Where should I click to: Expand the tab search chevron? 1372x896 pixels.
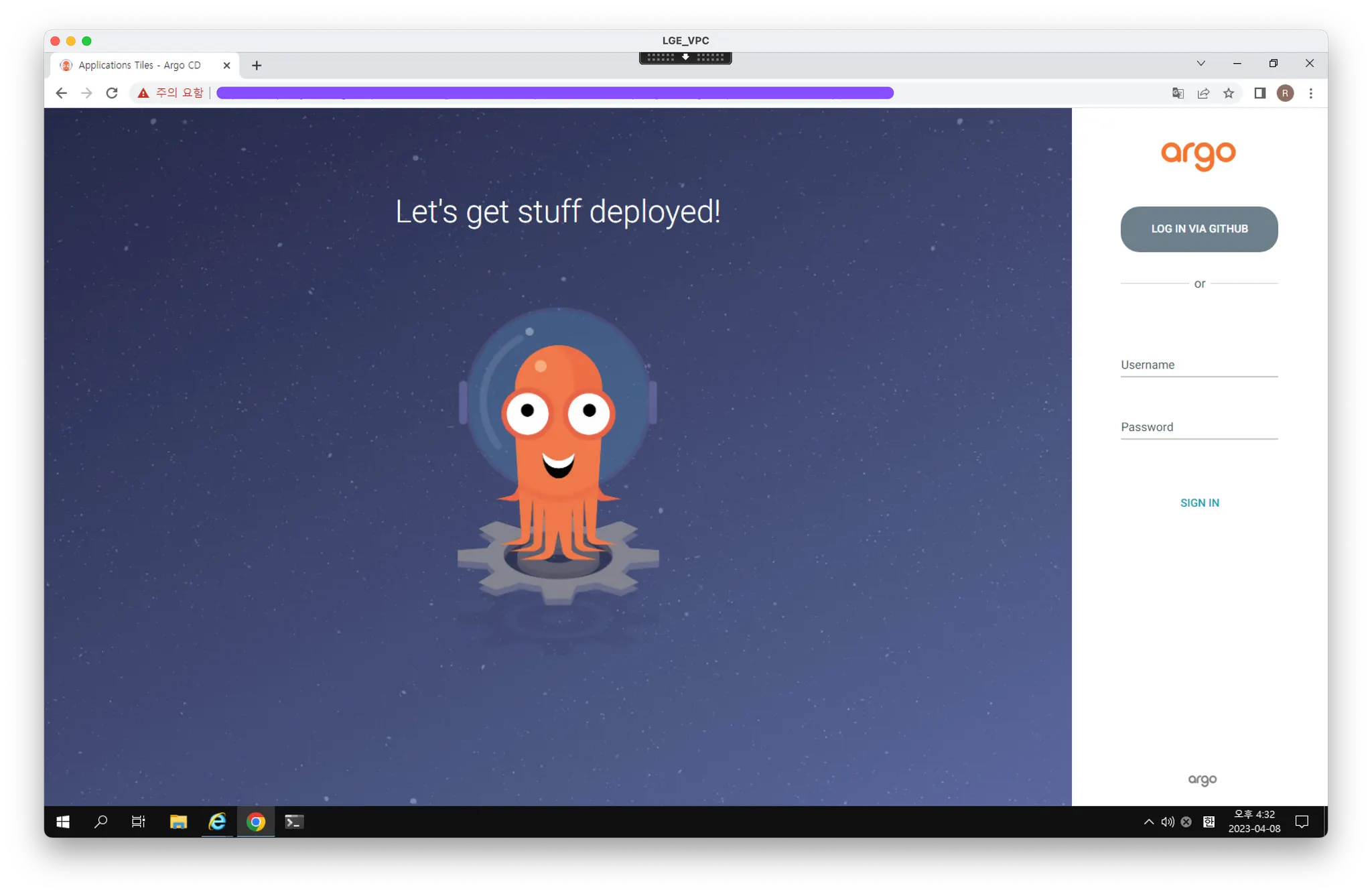1200,64
